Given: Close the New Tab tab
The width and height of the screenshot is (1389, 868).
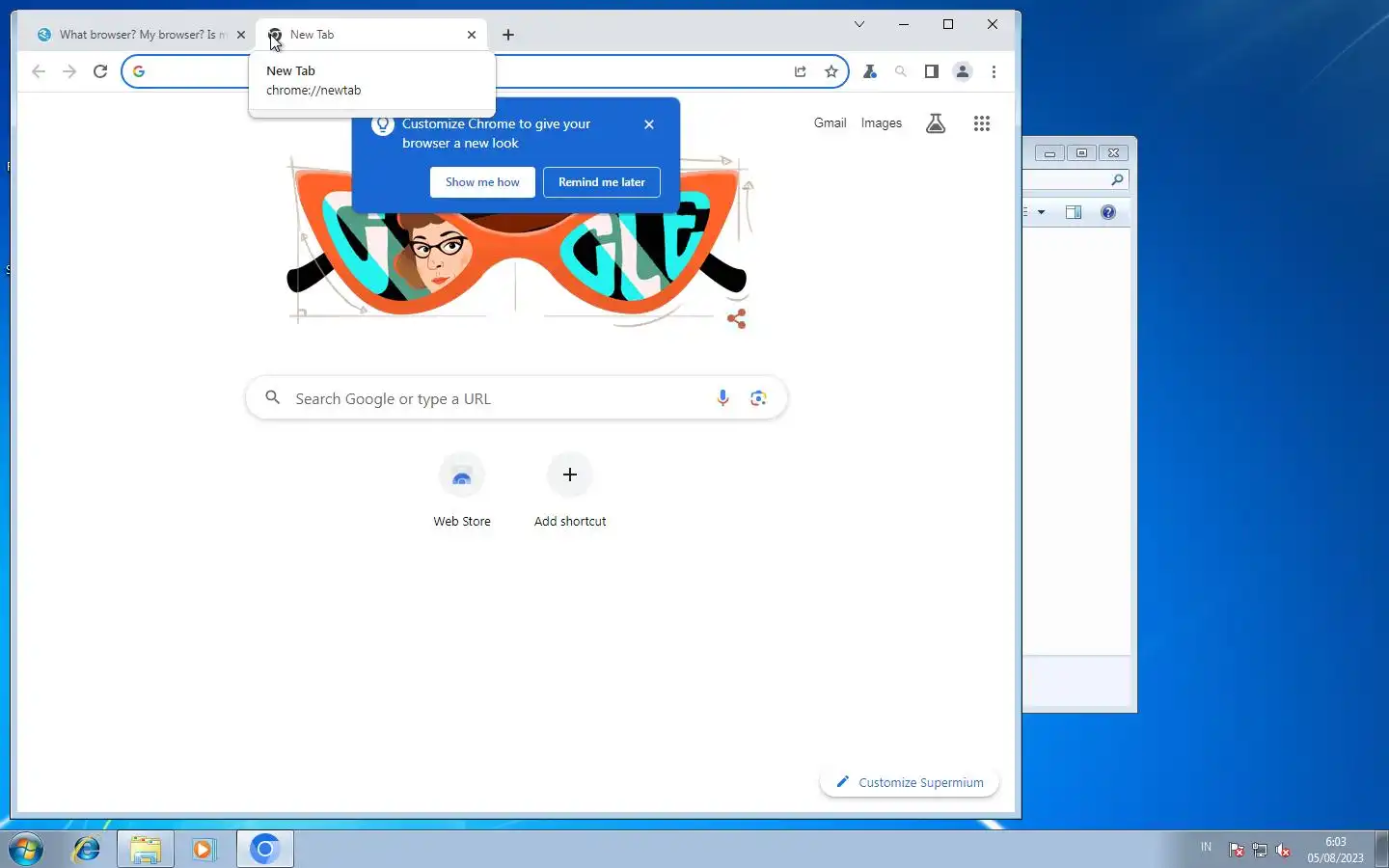Looking at the screenshot, I should pos(472,35).
